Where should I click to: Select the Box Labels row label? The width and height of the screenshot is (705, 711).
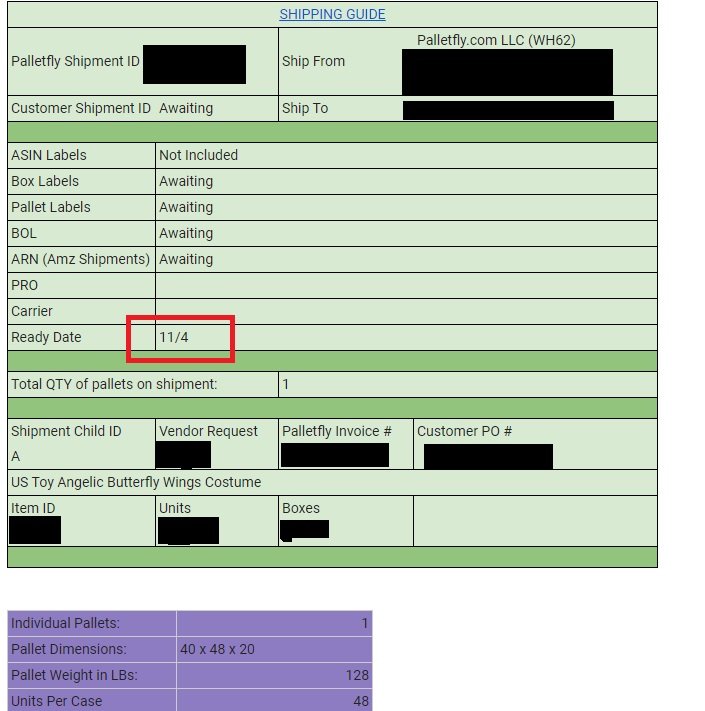coord(45,181)
